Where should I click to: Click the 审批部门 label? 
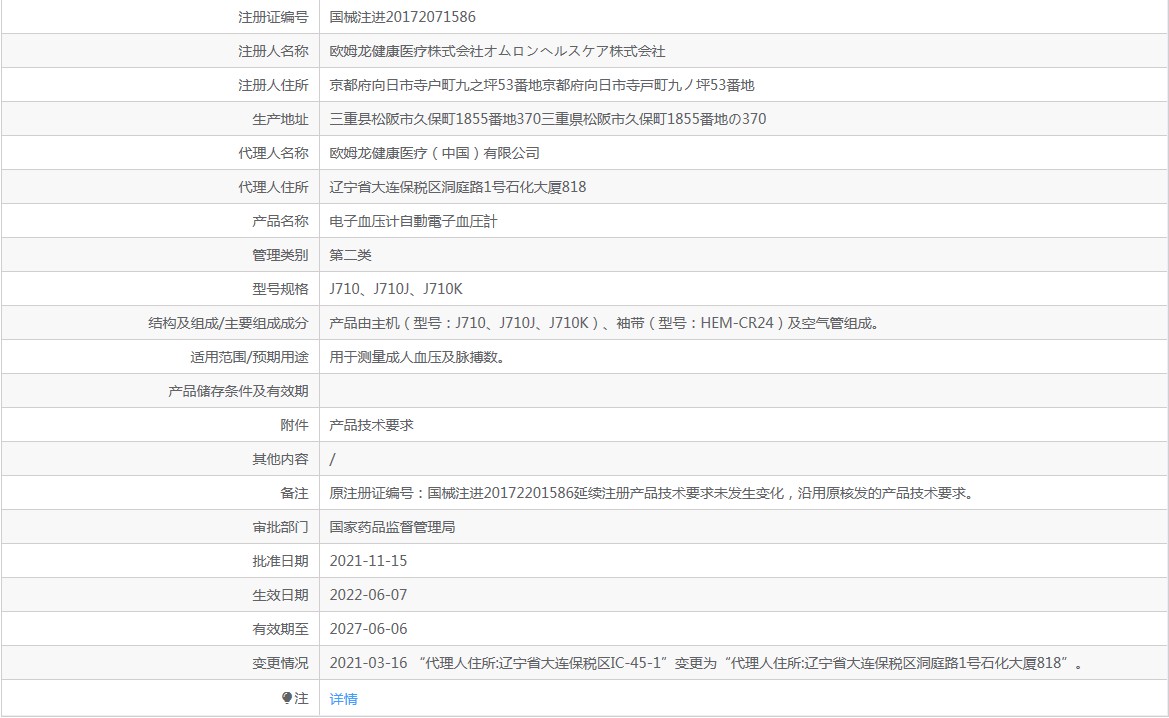point(280,527)
